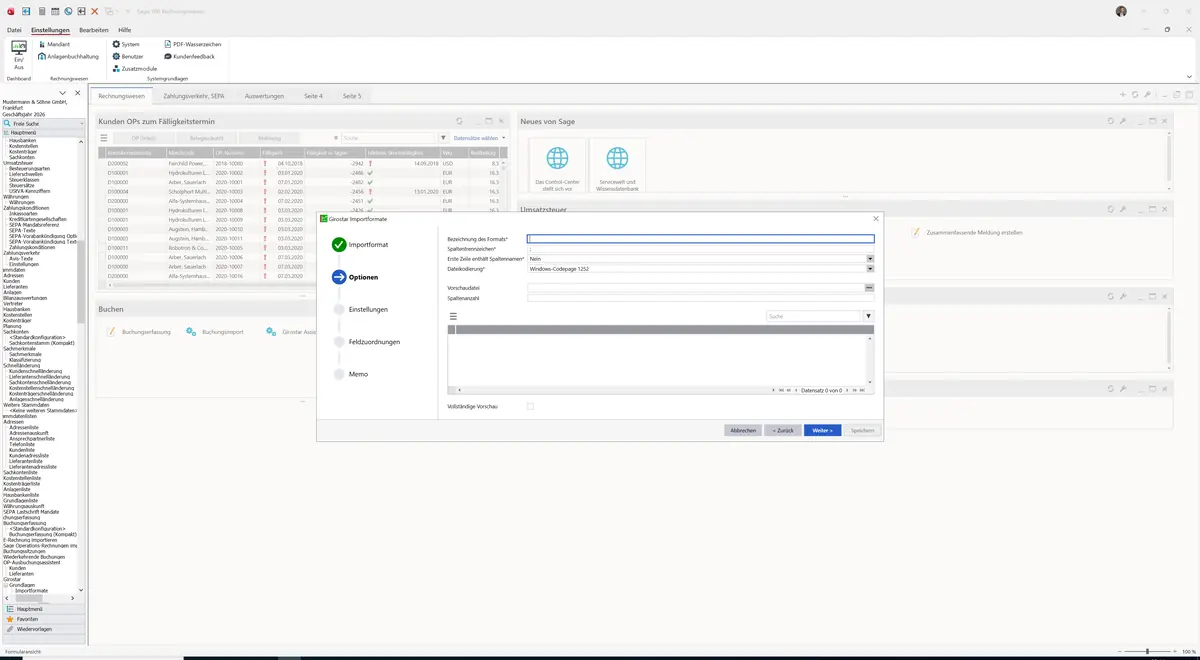Screen dimensions: 1200x660
Task: Click the round blue icon in quick access toolbar
Action: tap(68, 11)
